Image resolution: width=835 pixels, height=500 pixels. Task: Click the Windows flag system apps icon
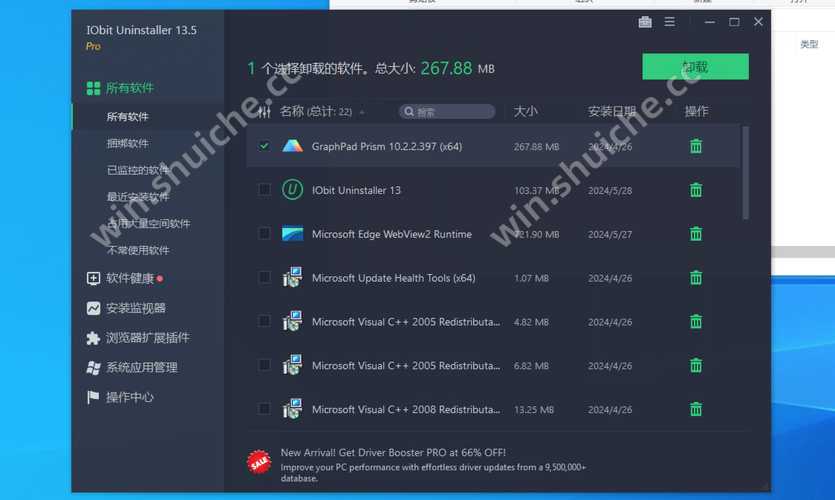click(x=93, y=367)
